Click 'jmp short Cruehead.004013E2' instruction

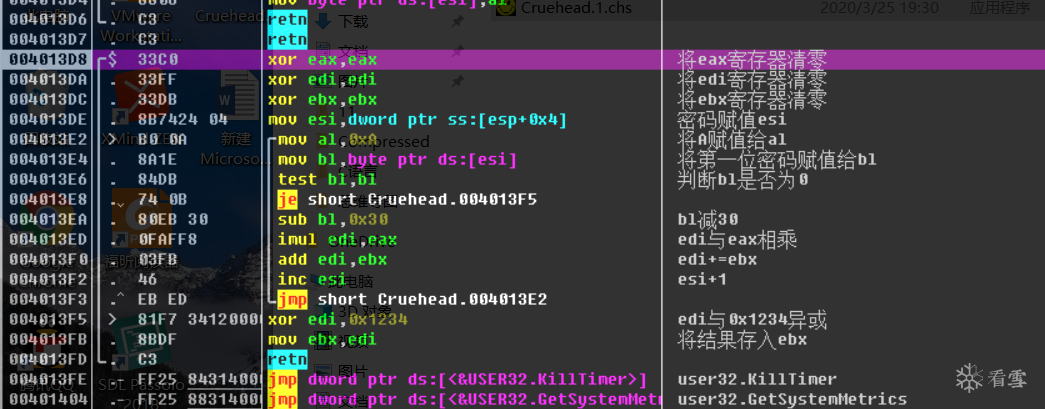(x=413, y=299)
